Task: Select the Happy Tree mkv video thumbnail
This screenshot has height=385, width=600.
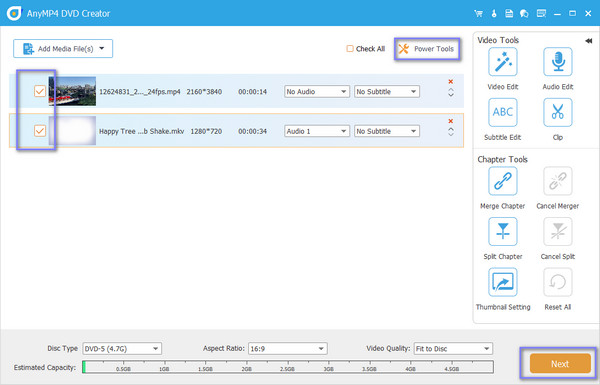Action: pos(72,131)
